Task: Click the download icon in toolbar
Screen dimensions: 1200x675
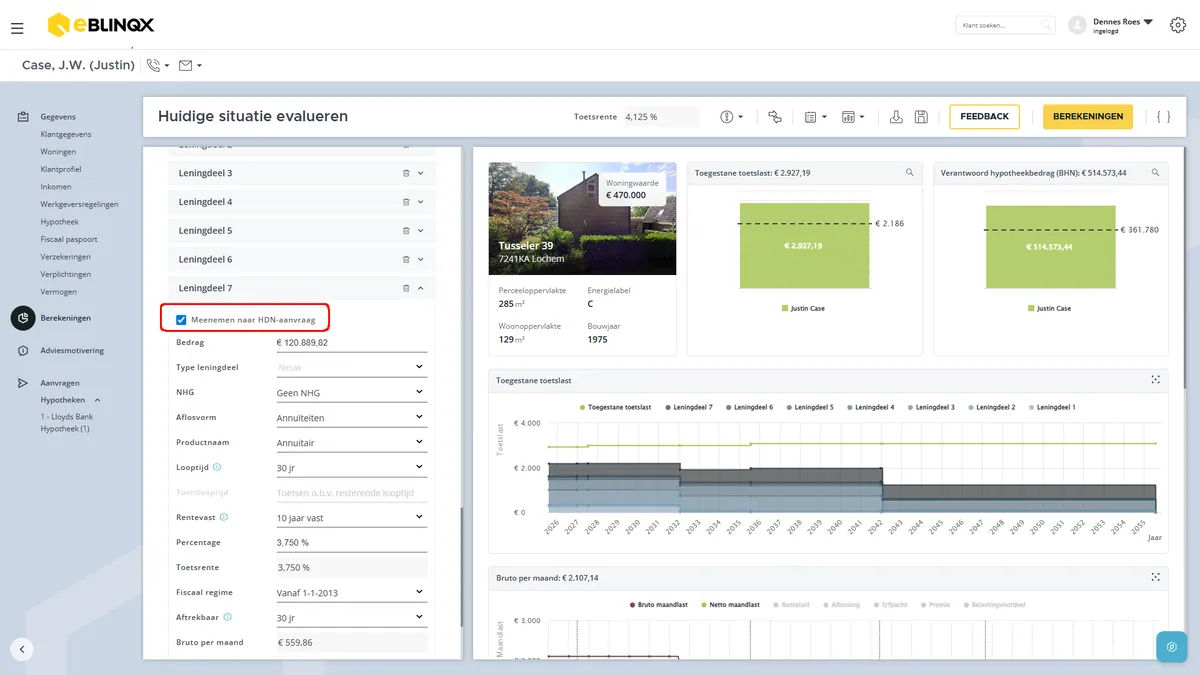Action: coord(896,117)
